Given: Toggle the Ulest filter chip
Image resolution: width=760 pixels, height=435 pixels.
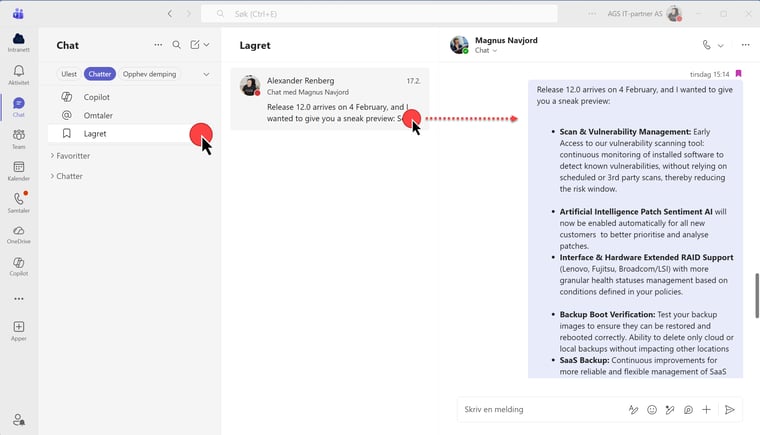Looking at the screenshot, I should [x=69, y=74].
